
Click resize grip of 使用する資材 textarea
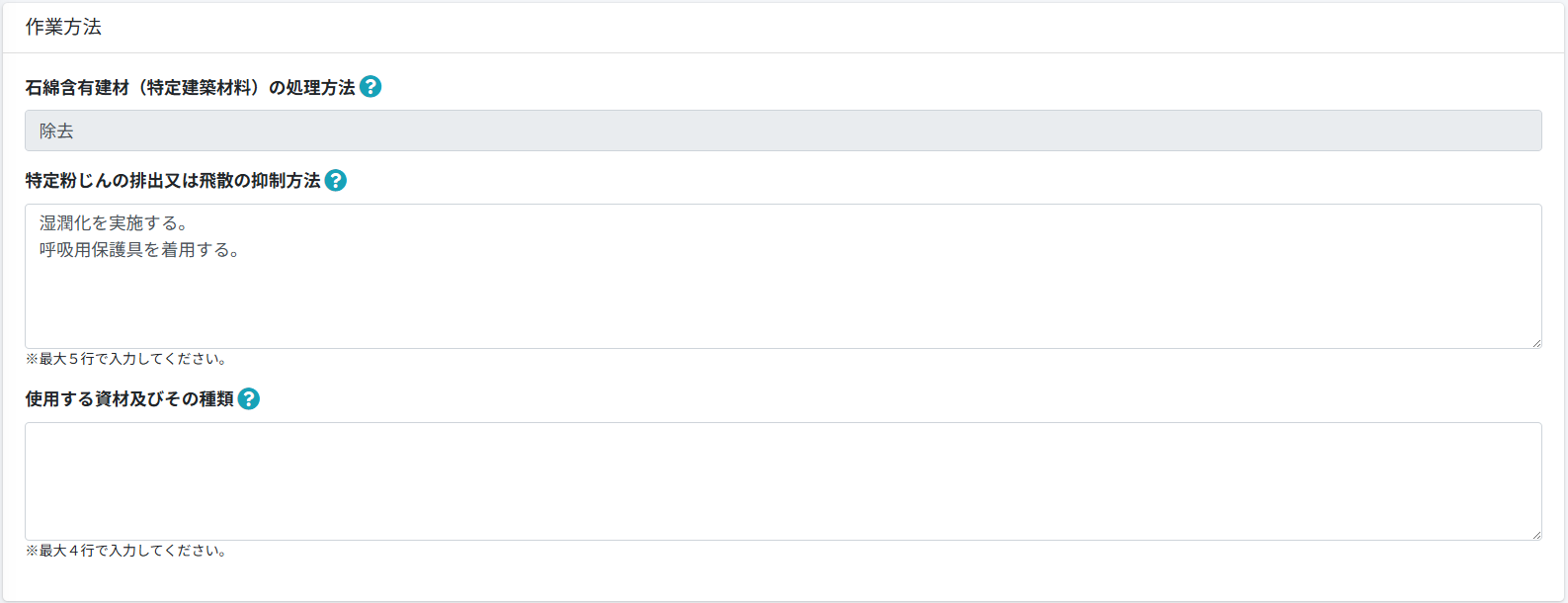click(1536, 535)
